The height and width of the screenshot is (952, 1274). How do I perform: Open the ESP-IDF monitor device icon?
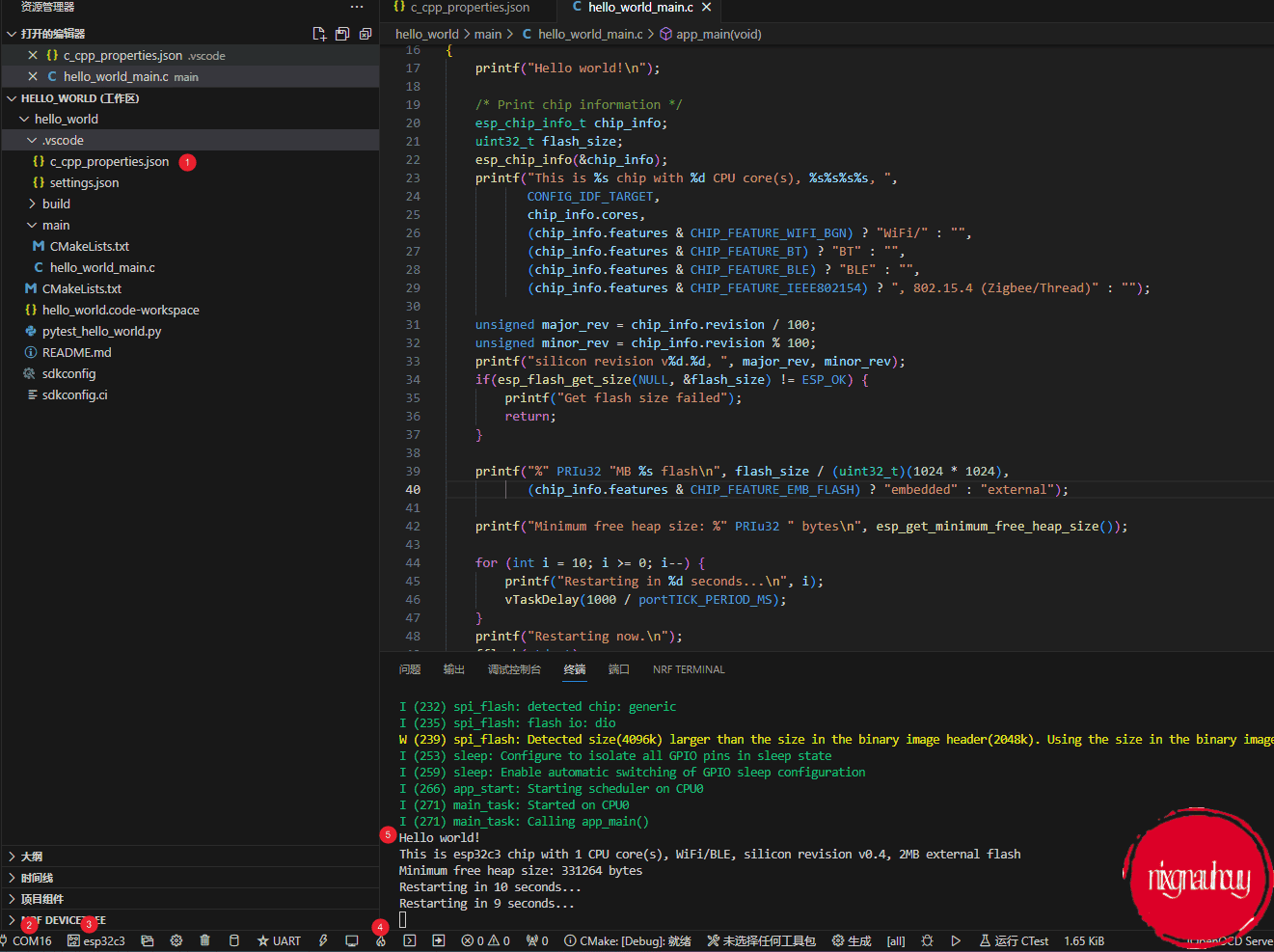pos(352,940)
